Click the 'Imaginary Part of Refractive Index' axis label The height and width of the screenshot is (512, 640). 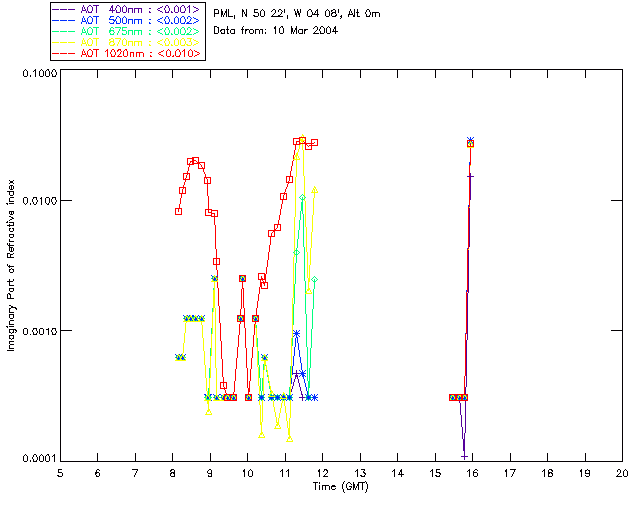pyautogui.click(x=11, y=265)
